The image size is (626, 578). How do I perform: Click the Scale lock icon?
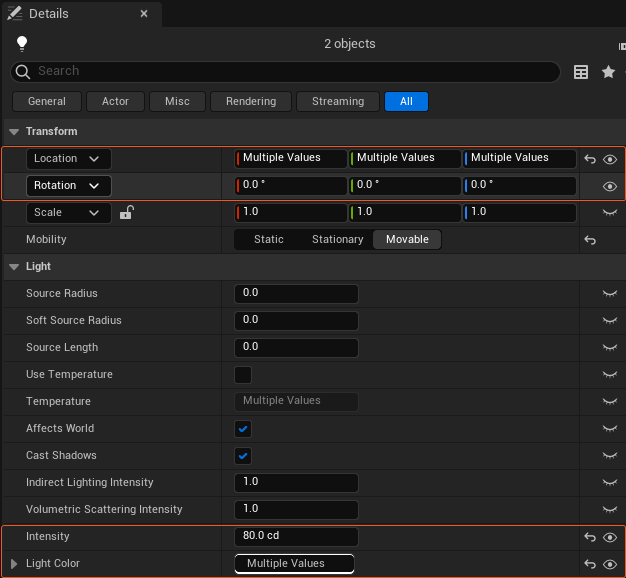click(127, 213)
